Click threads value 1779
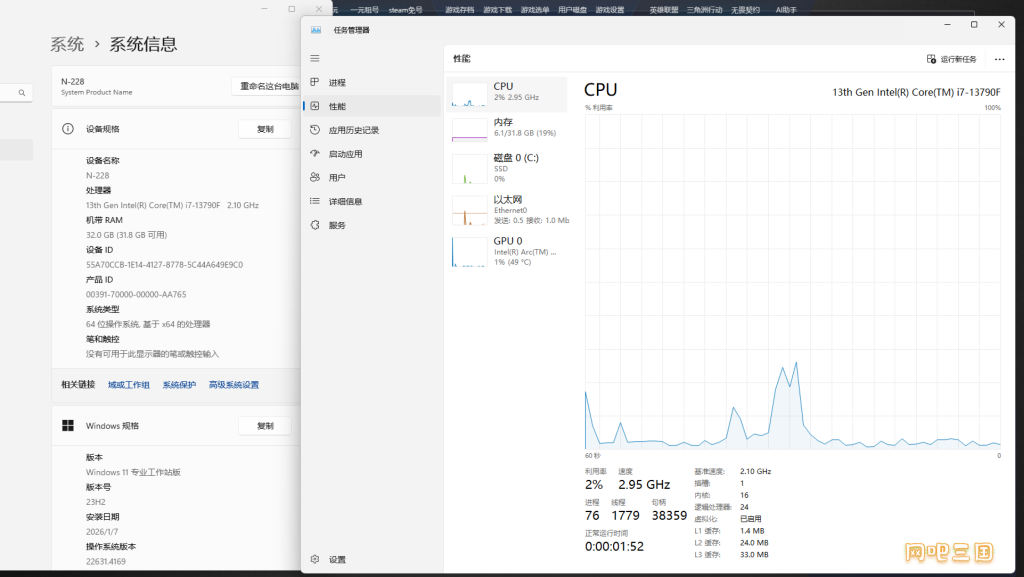Viewport: 1024px width, 577px height. pos(625,516)
